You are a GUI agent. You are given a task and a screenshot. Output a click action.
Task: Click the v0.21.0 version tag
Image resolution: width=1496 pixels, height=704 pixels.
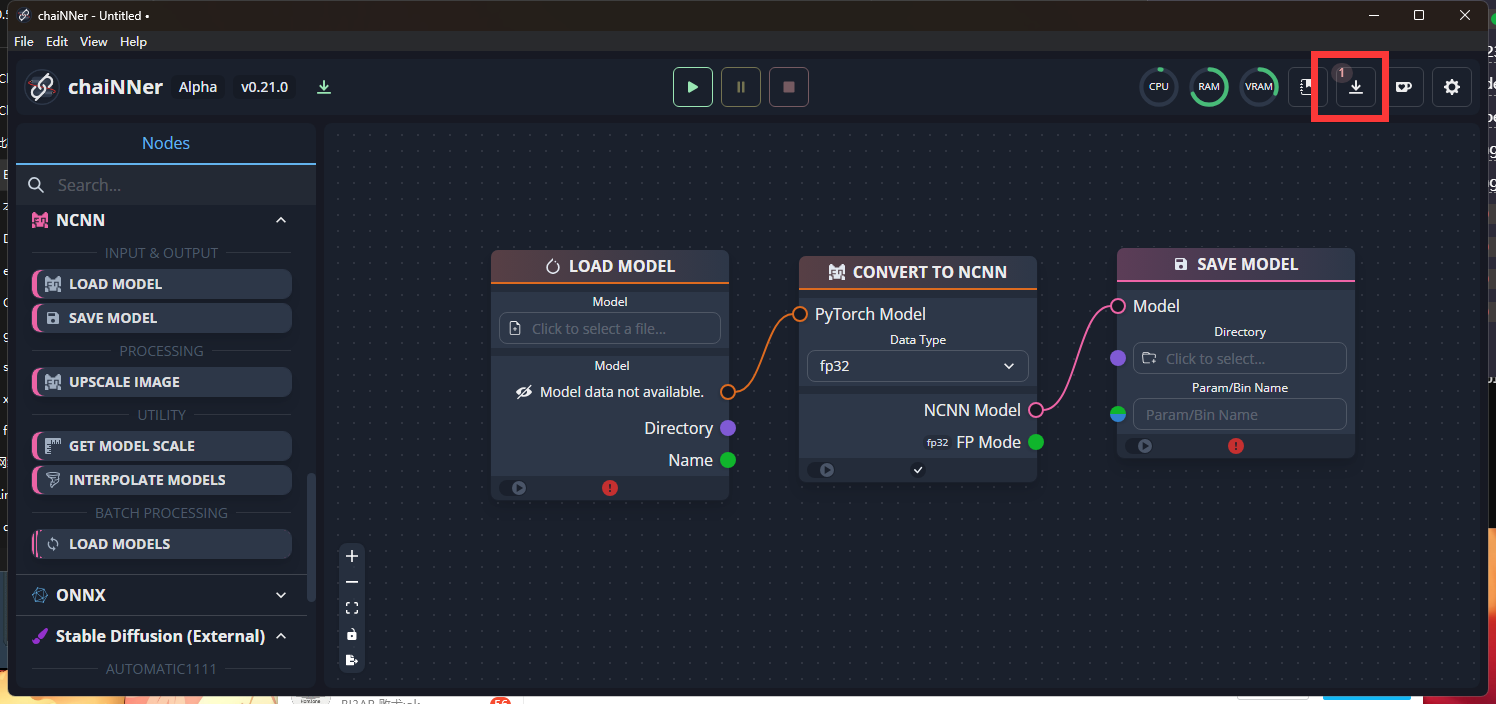[x=264, y=87]
